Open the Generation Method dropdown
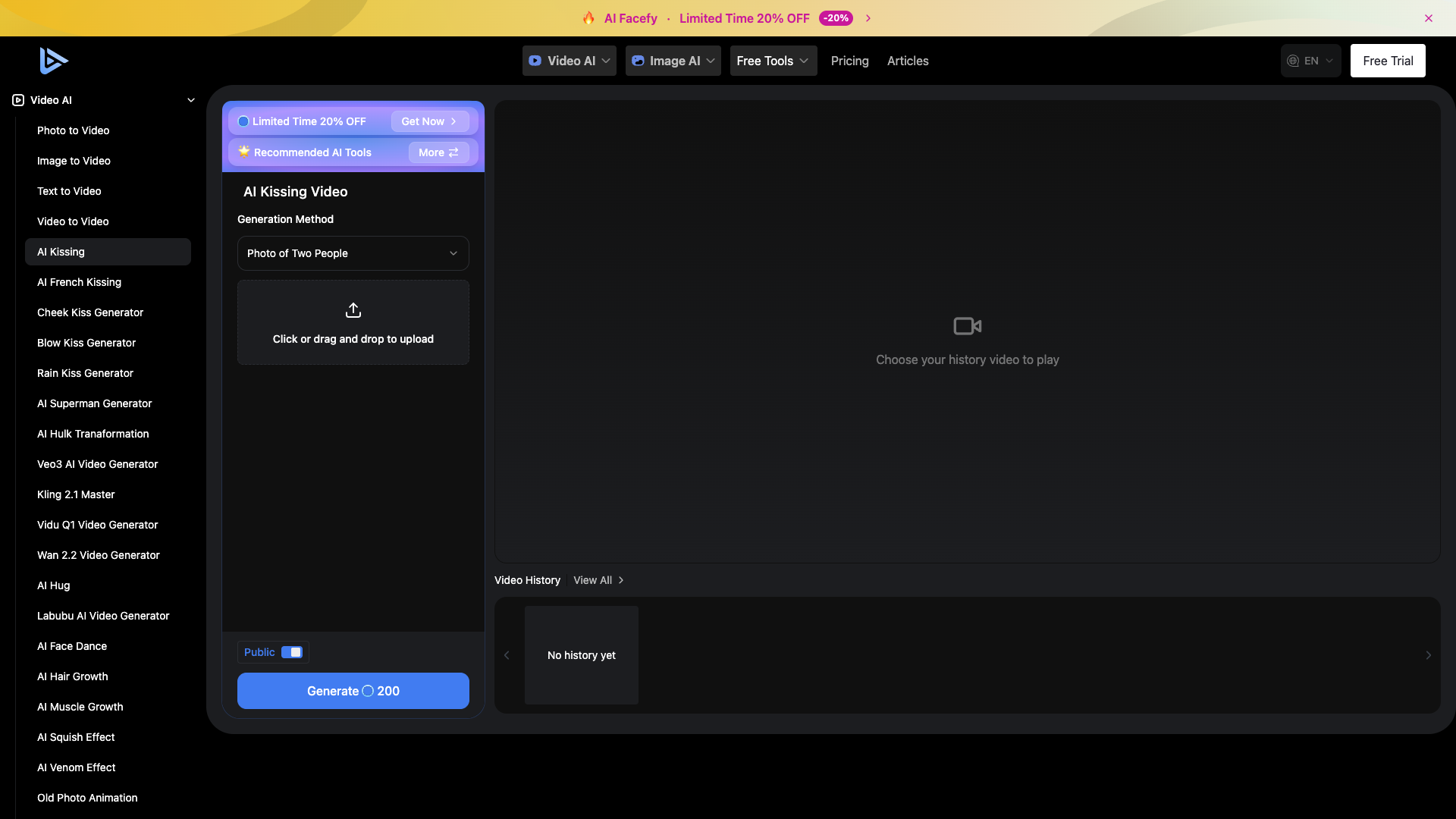This screenshot has width=1456, height=819. [x=353, y=253]
